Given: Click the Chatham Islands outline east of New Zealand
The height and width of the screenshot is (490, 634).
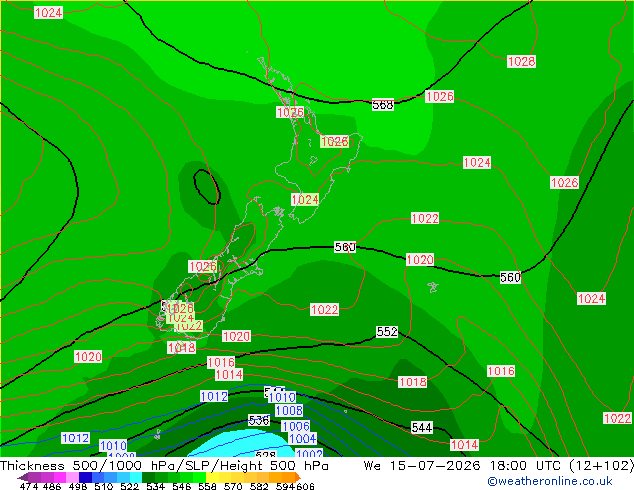Looking at the screenshot, I should (x=433, y=287).
